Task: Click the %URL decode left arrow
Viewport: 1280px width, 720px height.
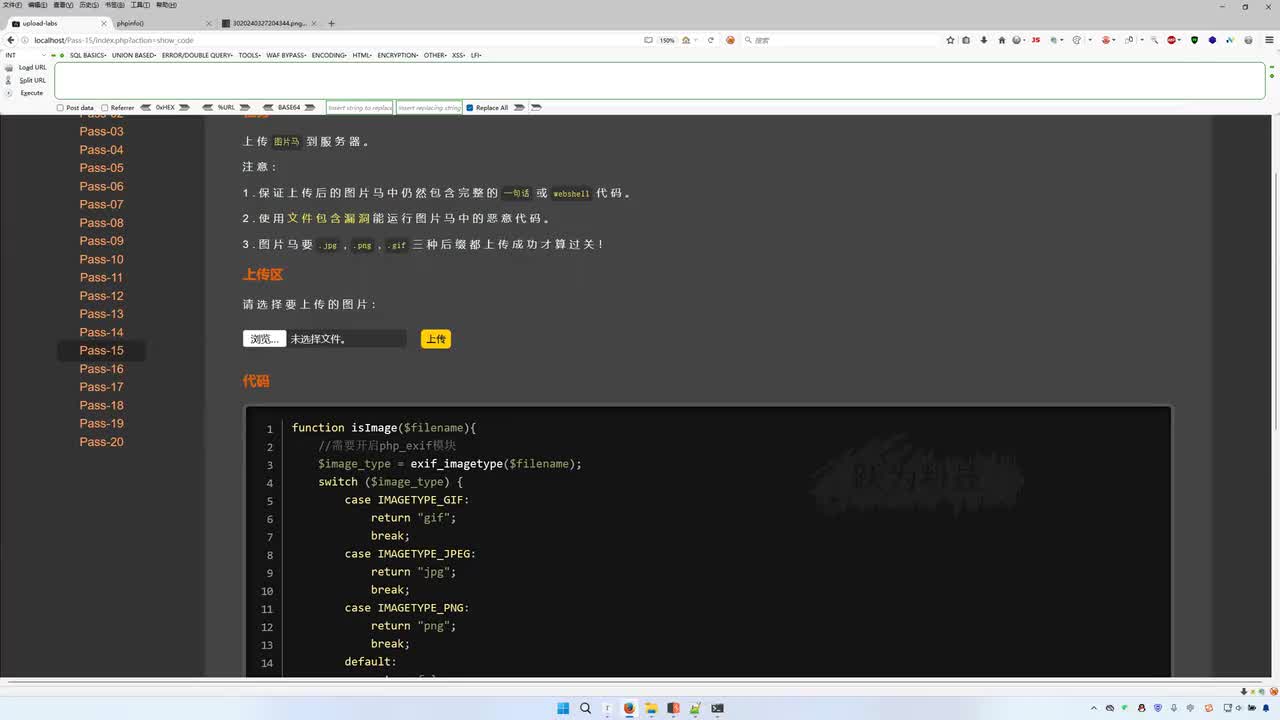Action: [x=208, y=108]
